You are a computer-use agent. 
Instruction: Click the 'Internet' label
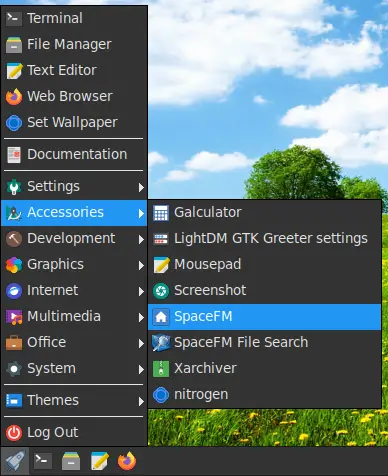[53, 290]
